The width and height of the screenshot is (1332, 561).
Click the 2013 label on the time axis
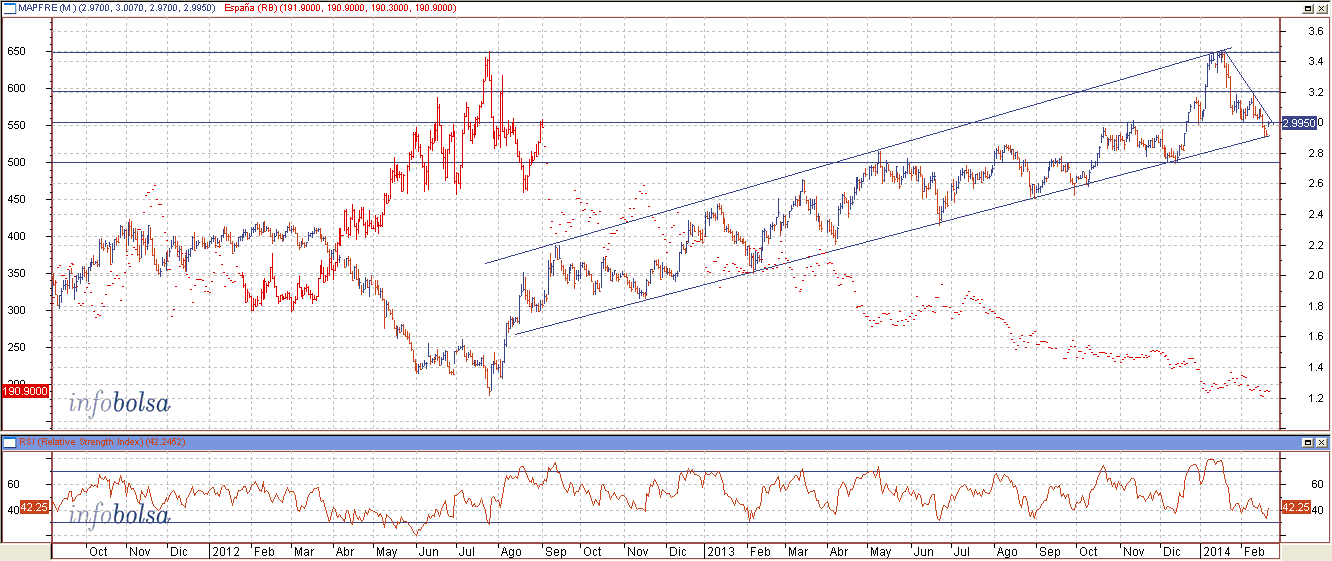(x=720, y=551)
